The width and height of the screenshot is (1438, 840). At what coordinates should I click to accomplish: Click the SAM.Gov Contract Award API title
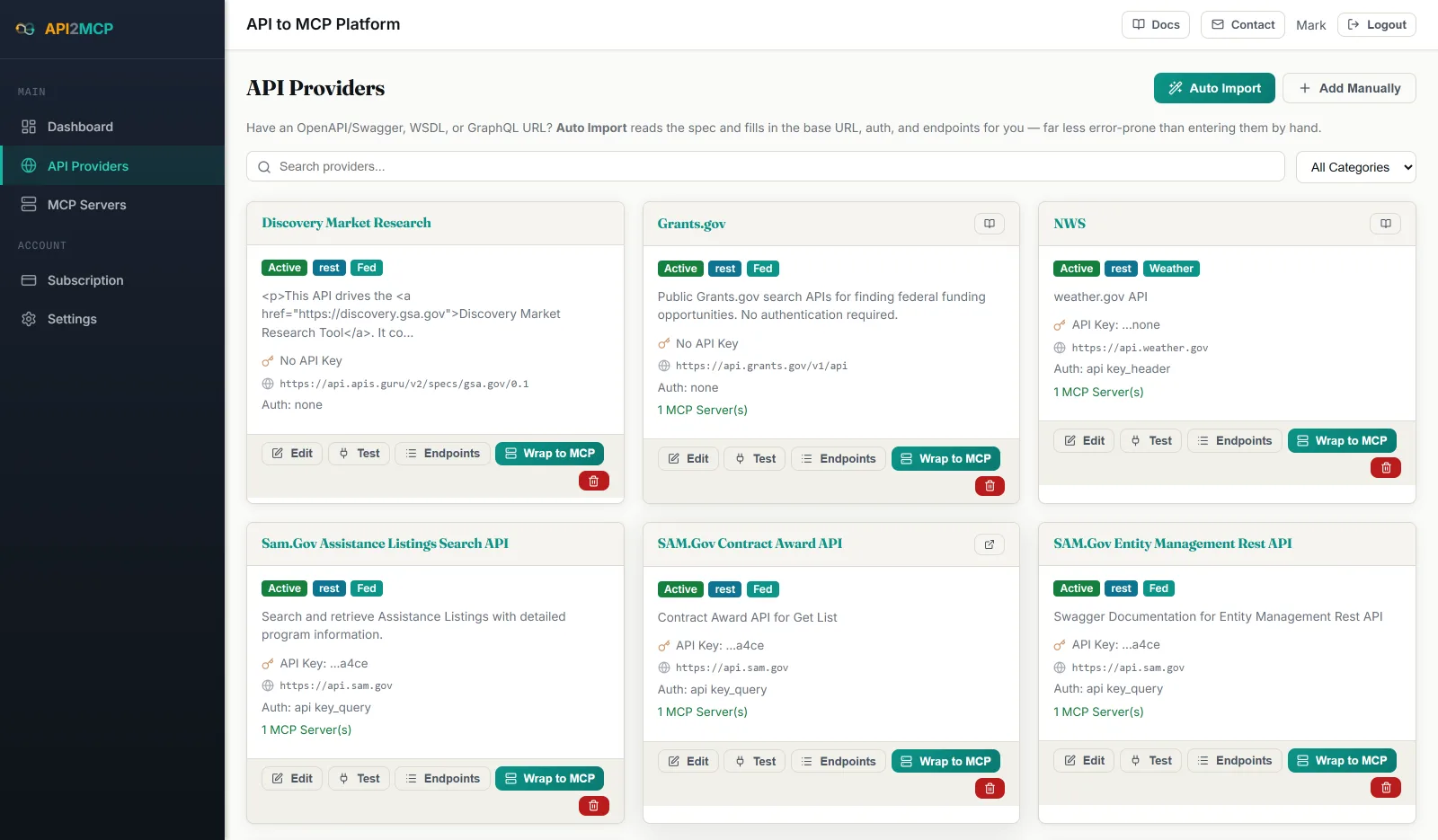[750, 544]
